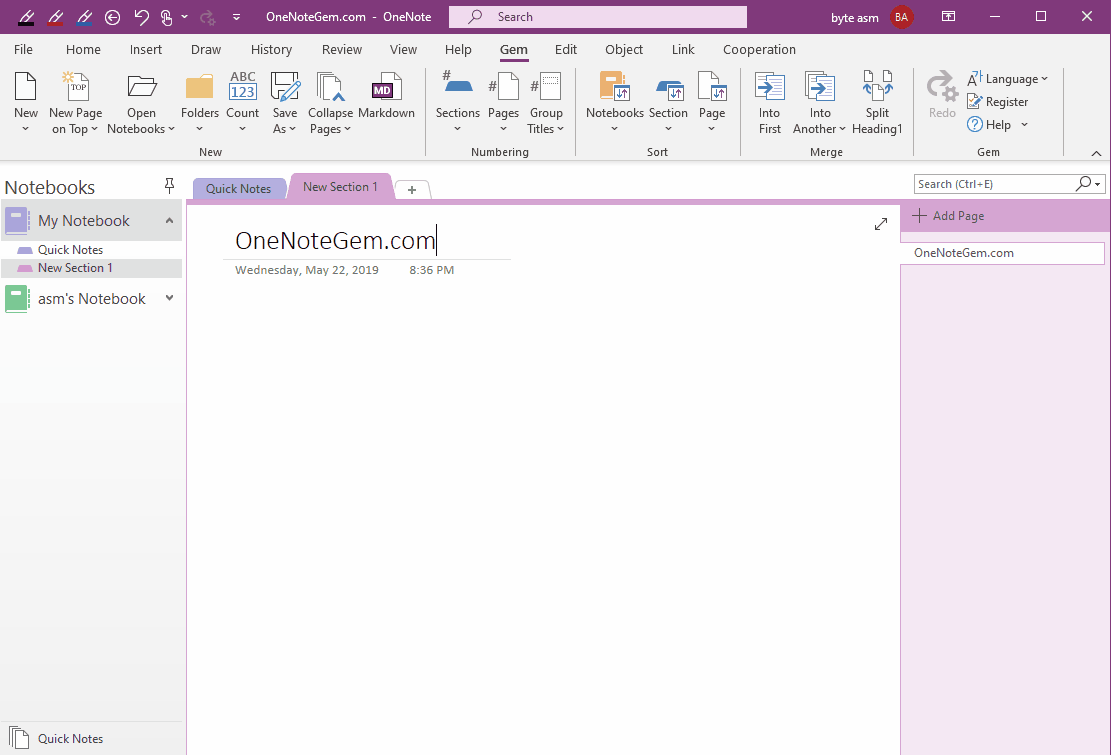1111x755 pixels.
Task: Collapse the My Notebook tree
Action: click(x=169, y=220)
